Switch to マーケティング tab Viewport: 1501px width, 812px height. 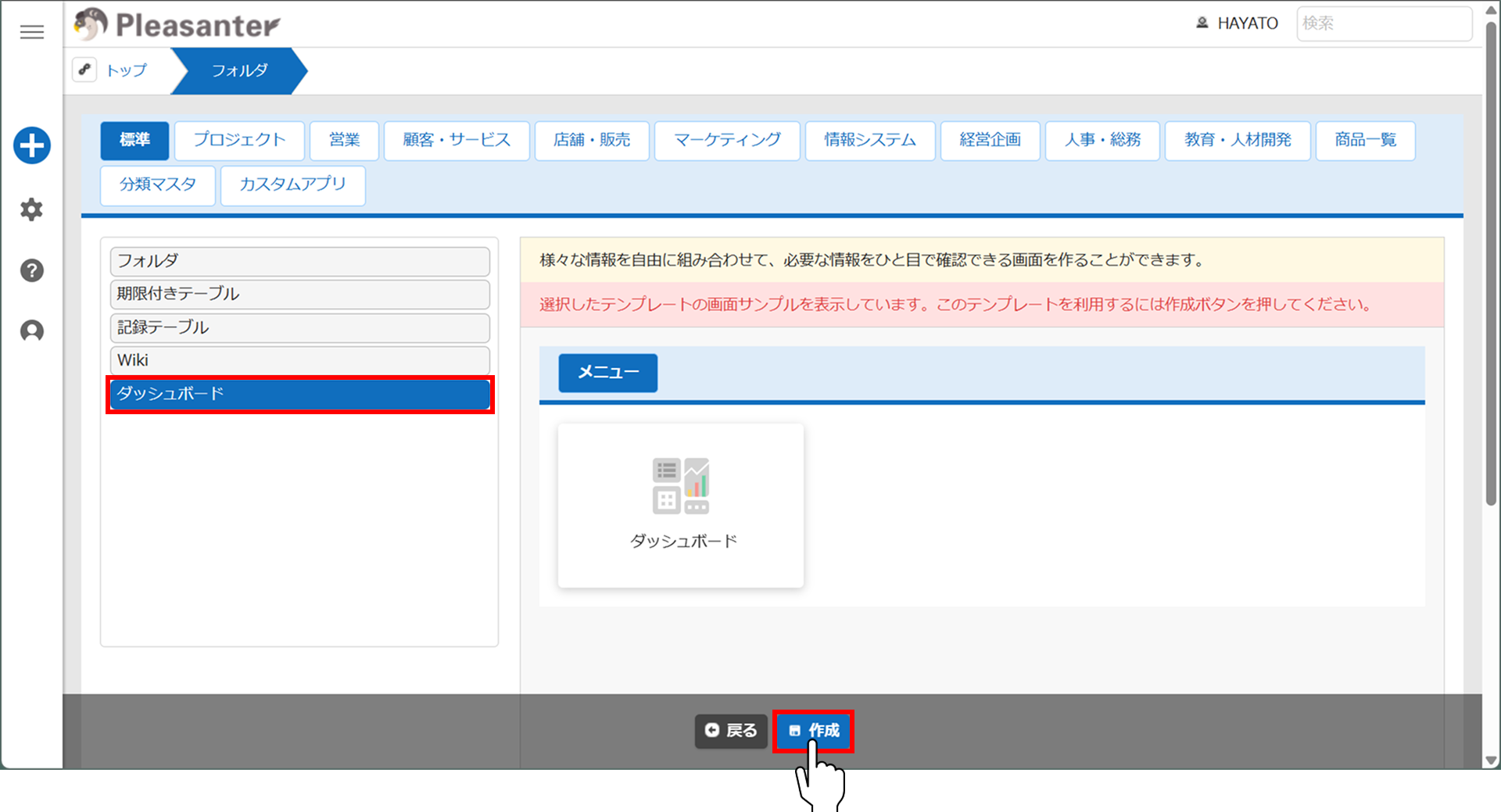[727, 141]
